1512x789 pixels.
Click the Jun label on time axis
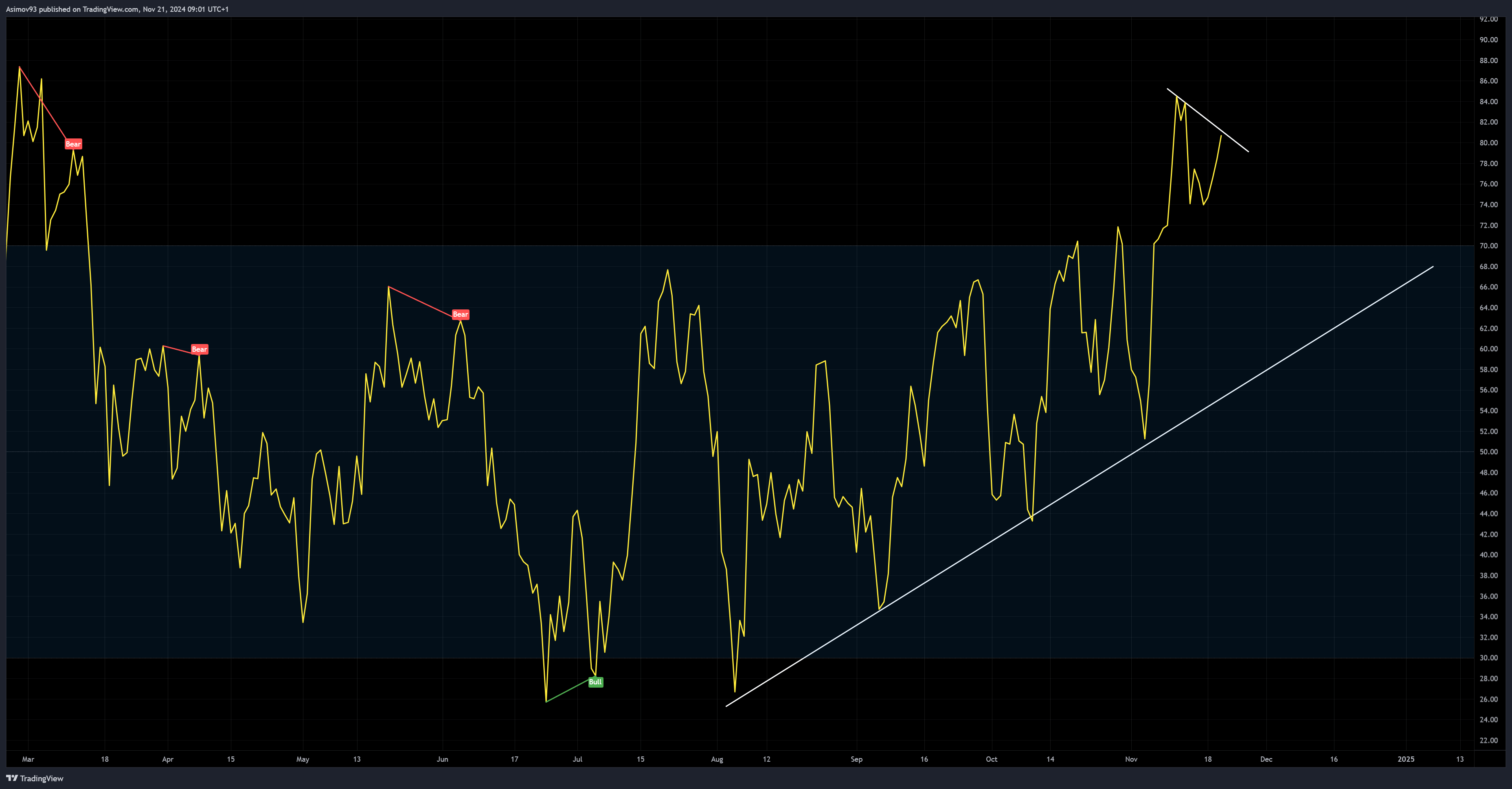click(x=443, y=759)
